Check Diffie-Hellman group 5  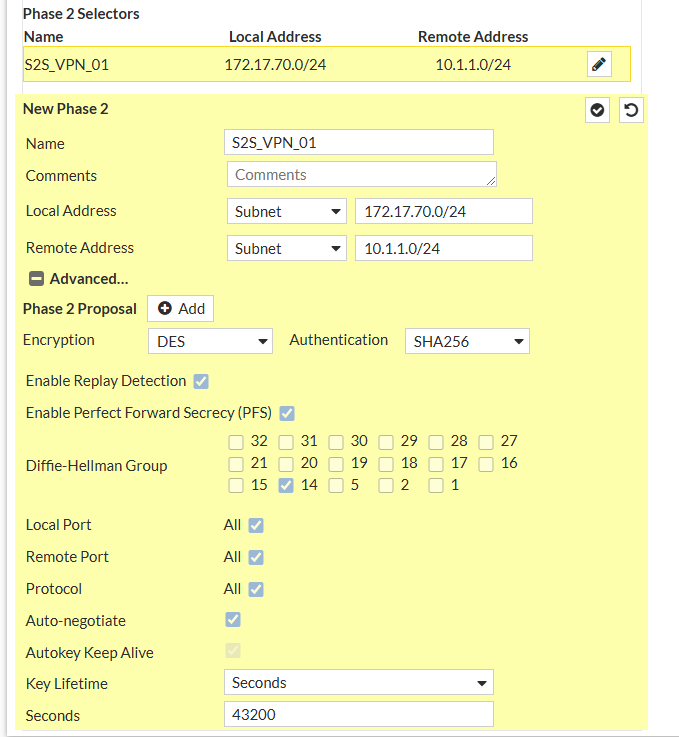(x=336, y=486)
